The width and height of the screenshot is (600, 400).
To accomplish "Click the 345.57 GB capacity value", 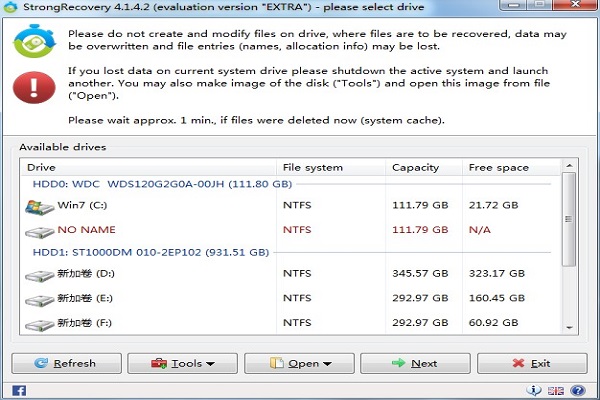I will (420, 274).
